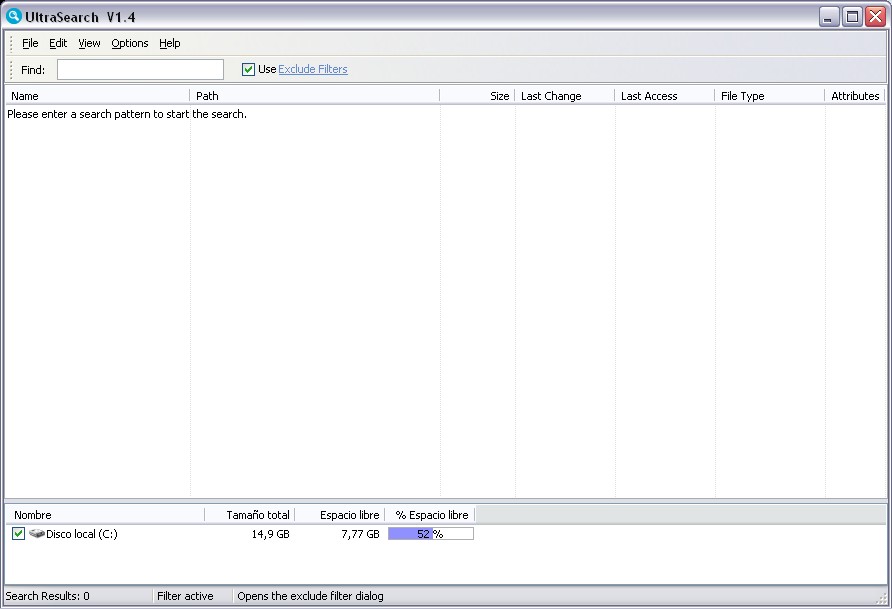The width and height of the screenshot is (892, 609).
Task: Toggle the Use Exclude Filters checkbox
Action: pos(248,69)
